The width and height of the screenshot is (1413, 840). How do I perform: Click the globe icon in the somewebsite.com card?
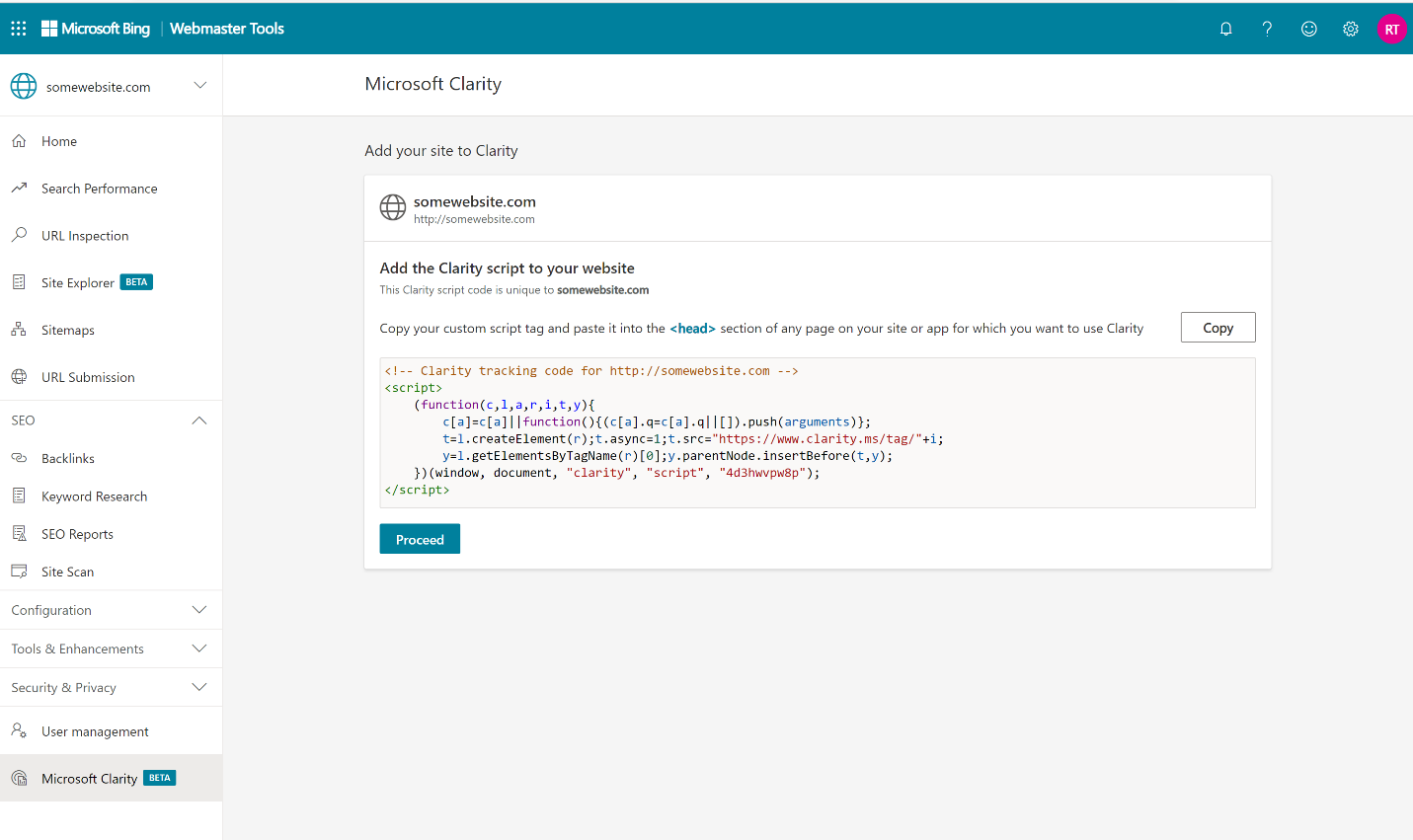click(x=393, y=207)
